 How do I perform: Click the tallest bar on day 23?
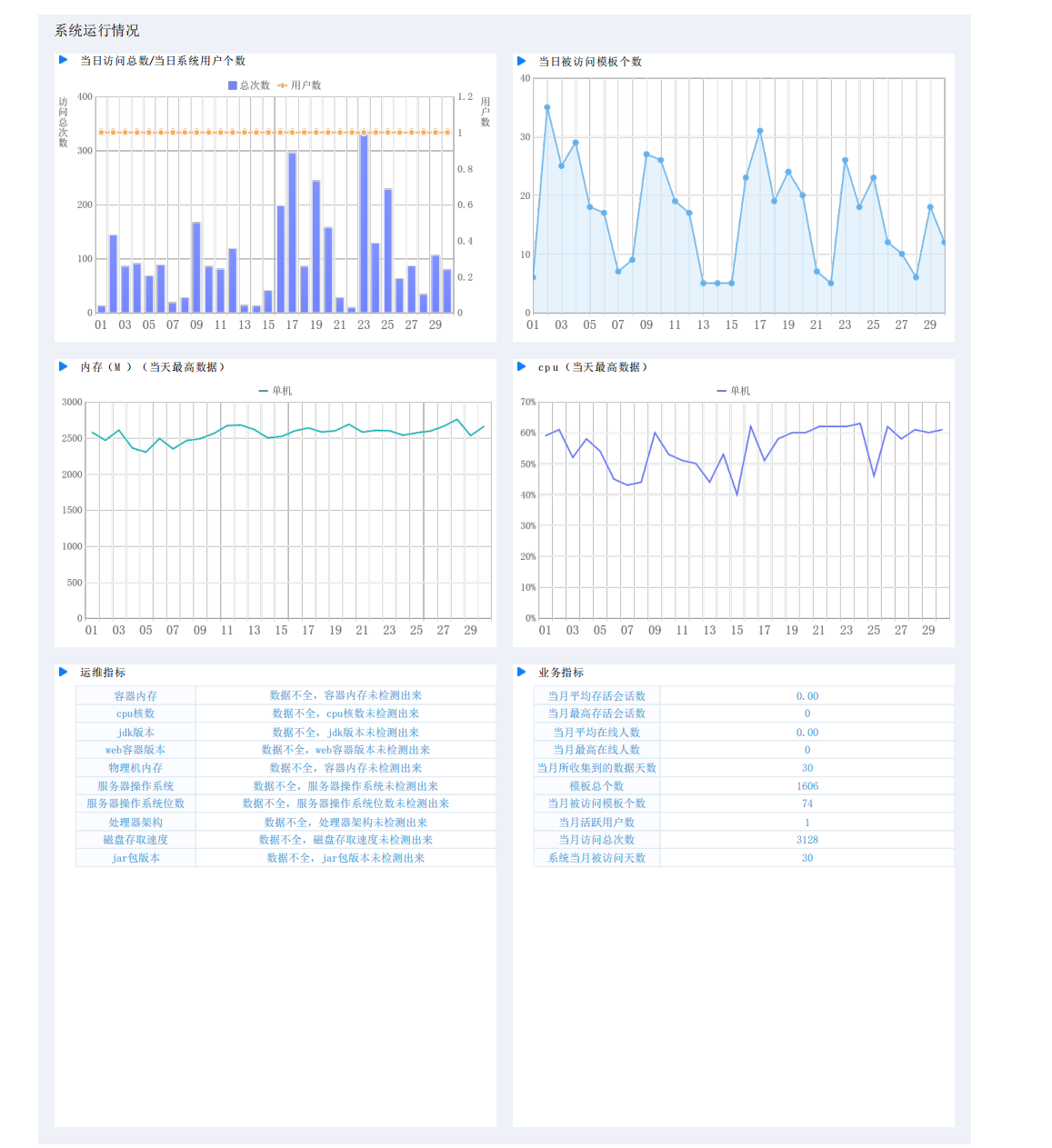coord(364,224)
